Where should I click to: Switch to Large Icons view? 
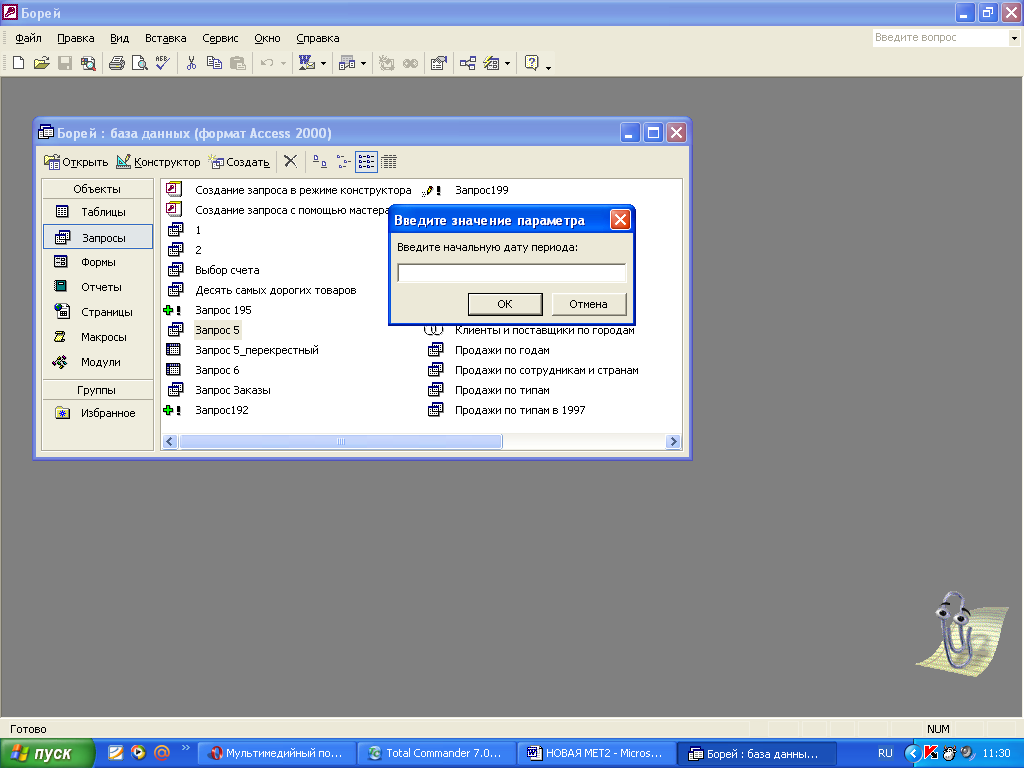point(320,161)
